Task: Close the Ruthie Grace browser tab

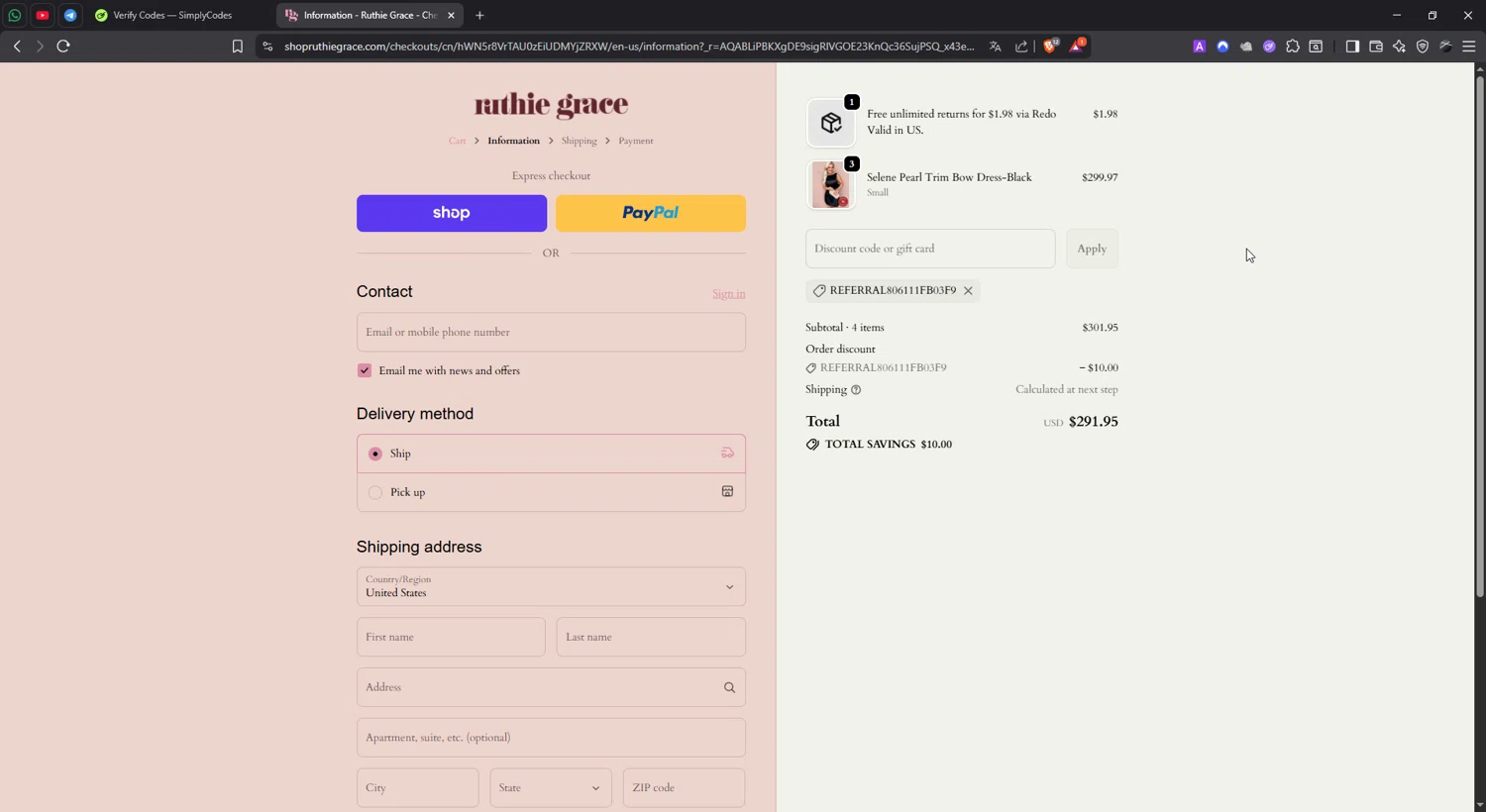Action: 451,15
